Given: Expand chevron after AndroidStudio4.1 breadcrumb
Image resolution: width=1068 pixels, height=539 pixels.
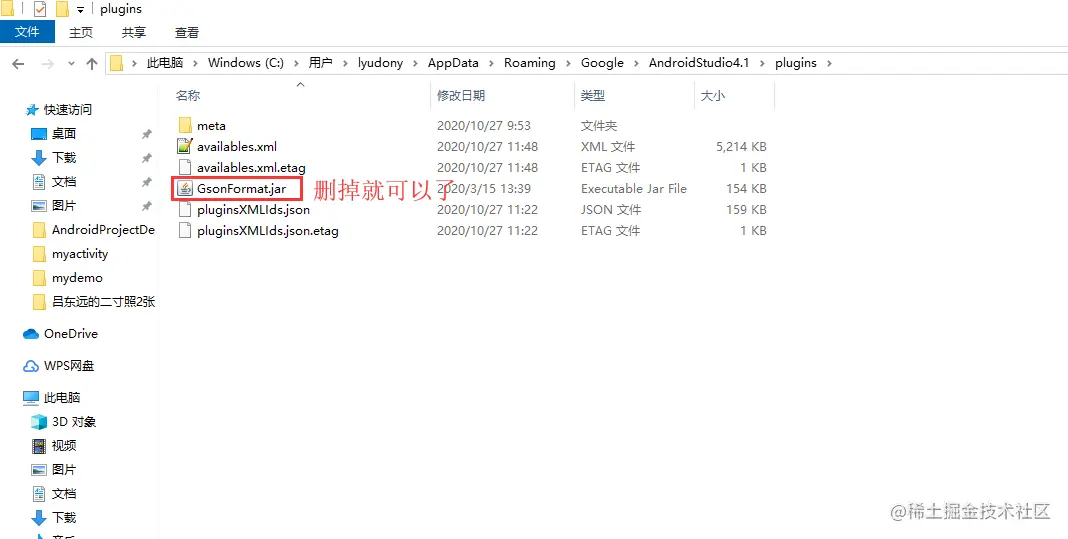Looking at the screenshot, I should (x=761, y=63).
